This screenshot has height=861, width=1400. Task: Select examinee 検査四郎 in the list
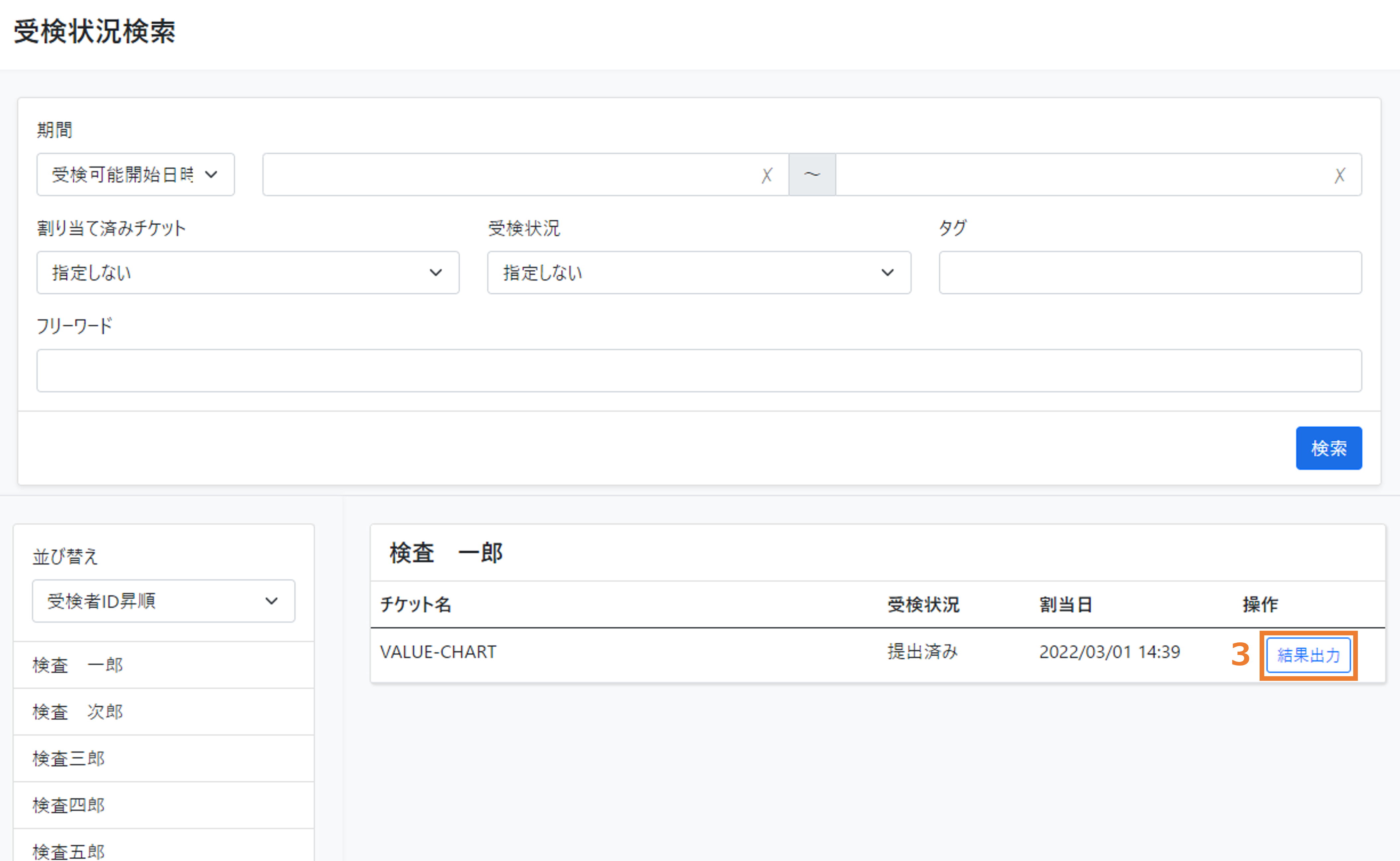tap(164, 805)
